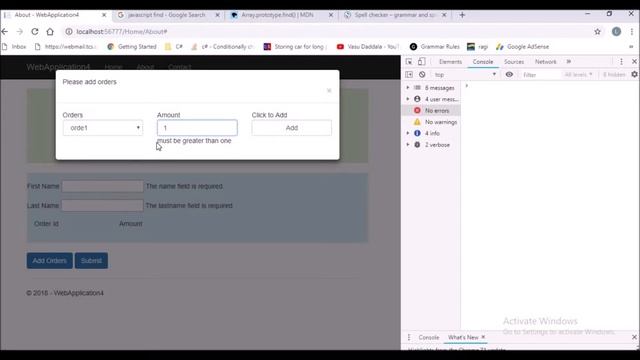
Task: Close the Please add orders modal
Action: (x=329, y=91)
